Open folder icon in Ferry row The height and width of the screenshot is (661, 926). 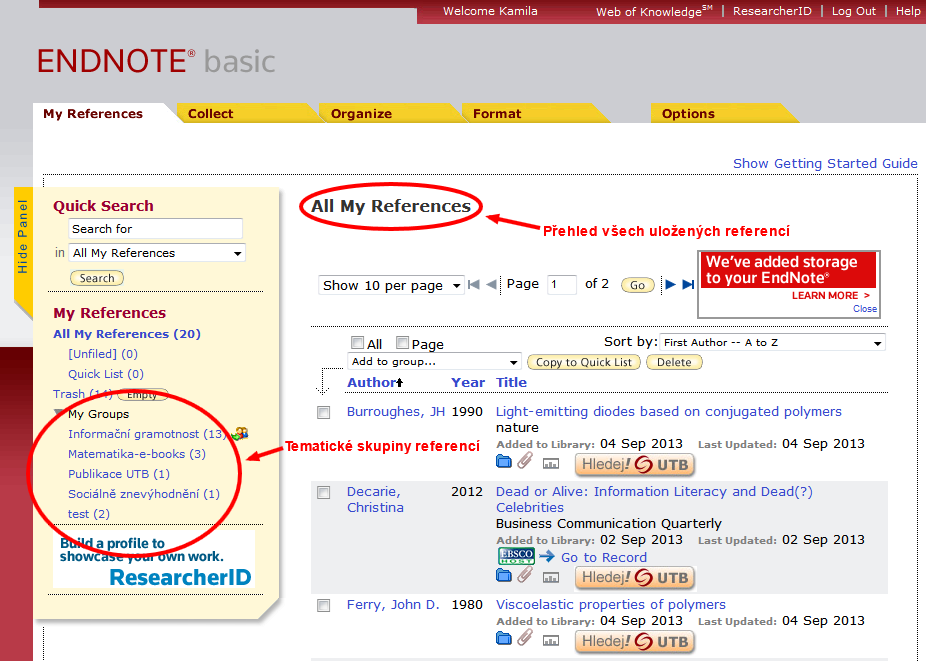(x=504, y=638)
